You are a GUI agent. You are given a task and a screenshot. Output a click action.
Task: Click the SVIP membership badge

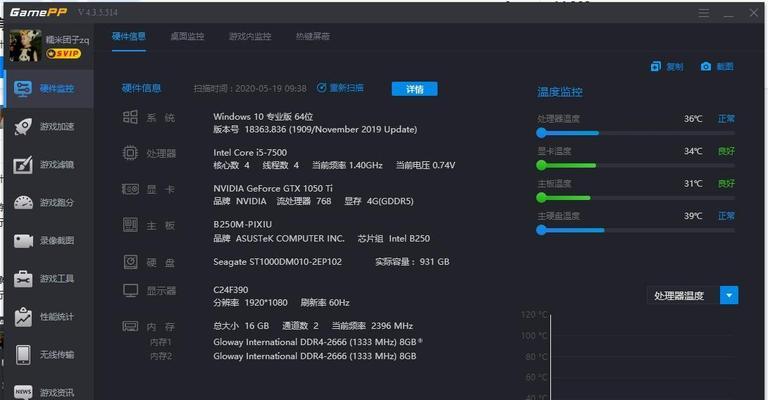point(64,53)
